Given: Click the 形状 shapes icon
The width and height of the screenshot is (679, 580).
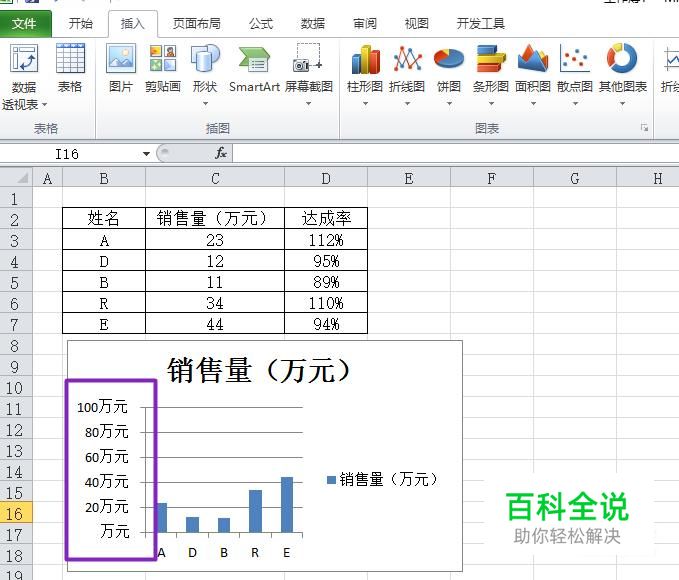Looking at the screenshot, I should [205, 58].
